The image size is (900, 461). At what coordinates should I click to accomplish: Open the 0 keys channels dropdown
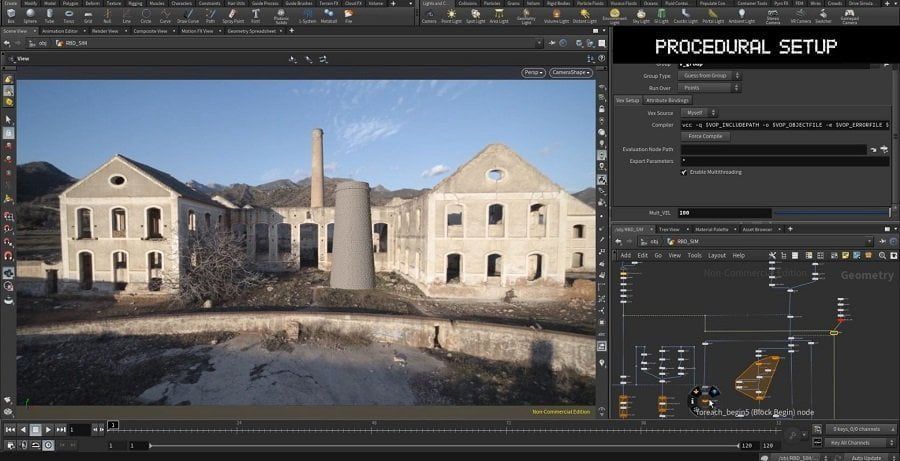point(860,429)
